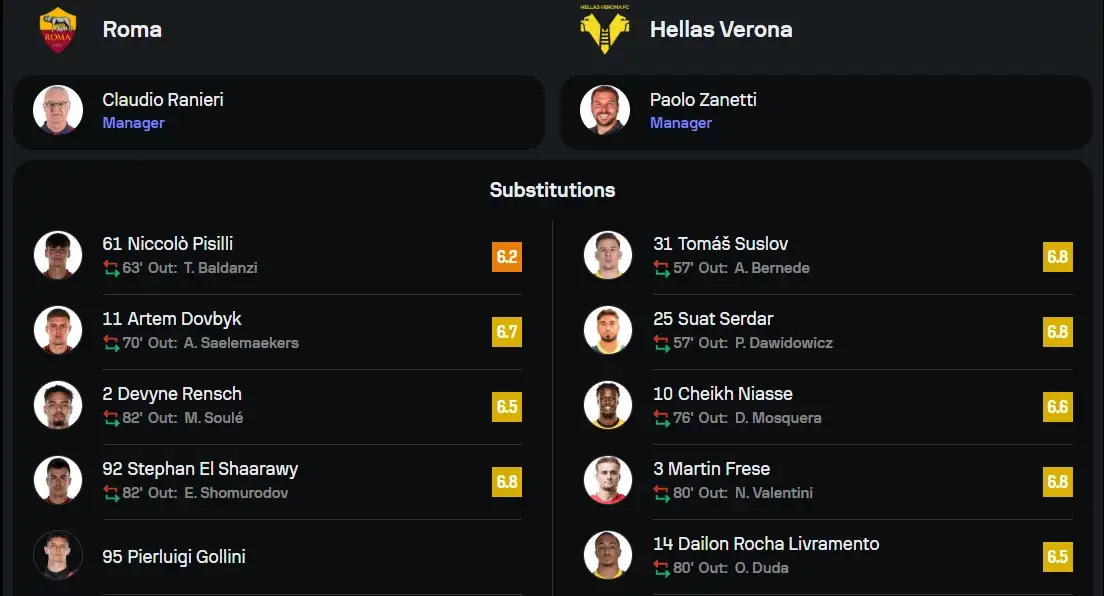The width and height of the screenshot is (1104, 596).
Task: Select Stephan El Shaarawy's 6.8 rating badge
Action: [507, 482]
